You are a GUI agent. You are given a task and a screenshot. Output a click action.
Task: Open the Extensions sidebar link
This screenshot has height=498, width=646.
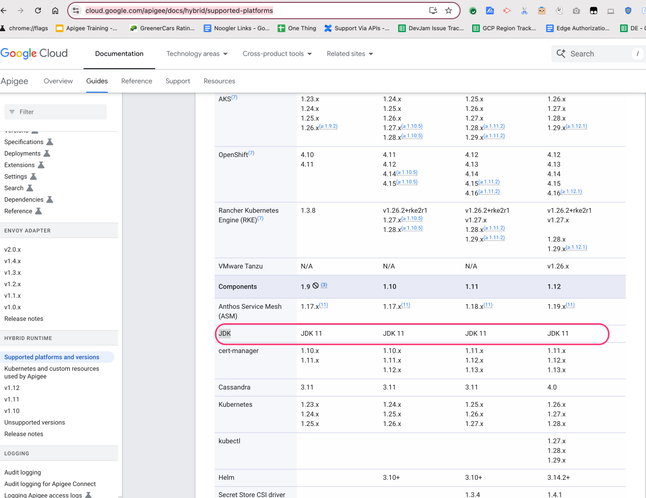[19, 165]
